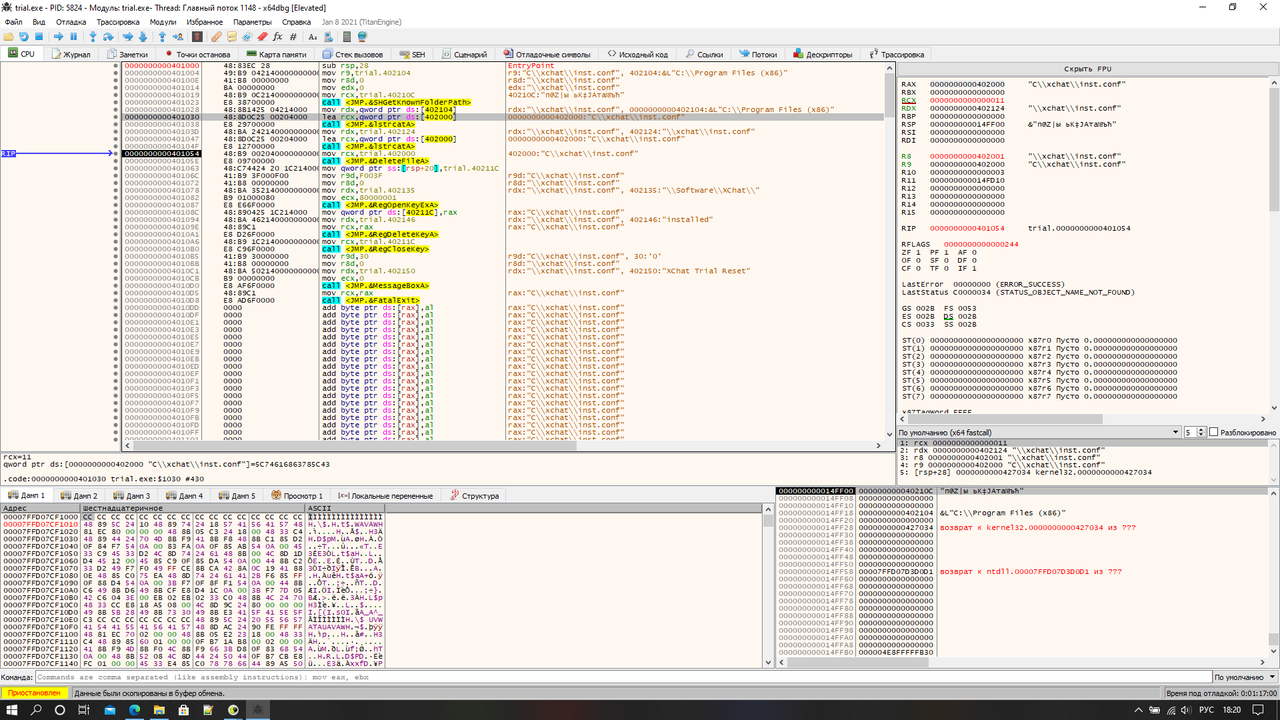Open the Bookmarks red toolbar icon
The image size is (1280, 720).
[262, 36]
